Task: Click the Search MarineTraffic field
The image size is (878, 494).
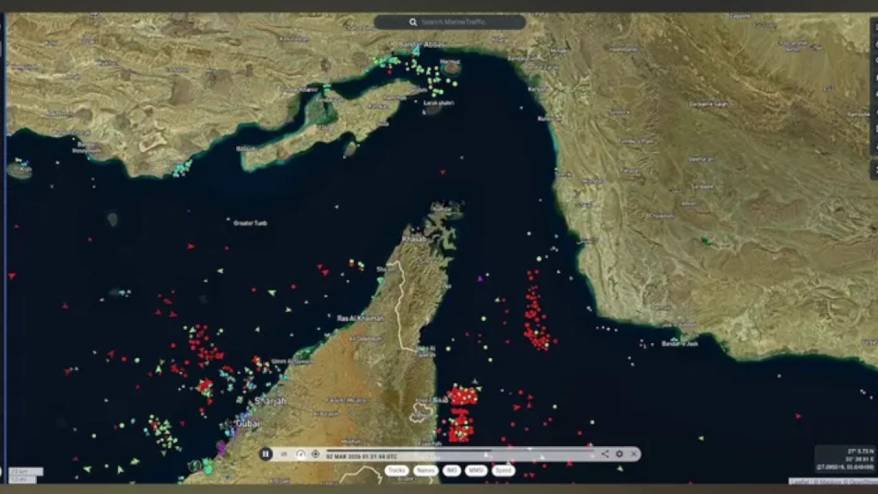Action: 455,22
